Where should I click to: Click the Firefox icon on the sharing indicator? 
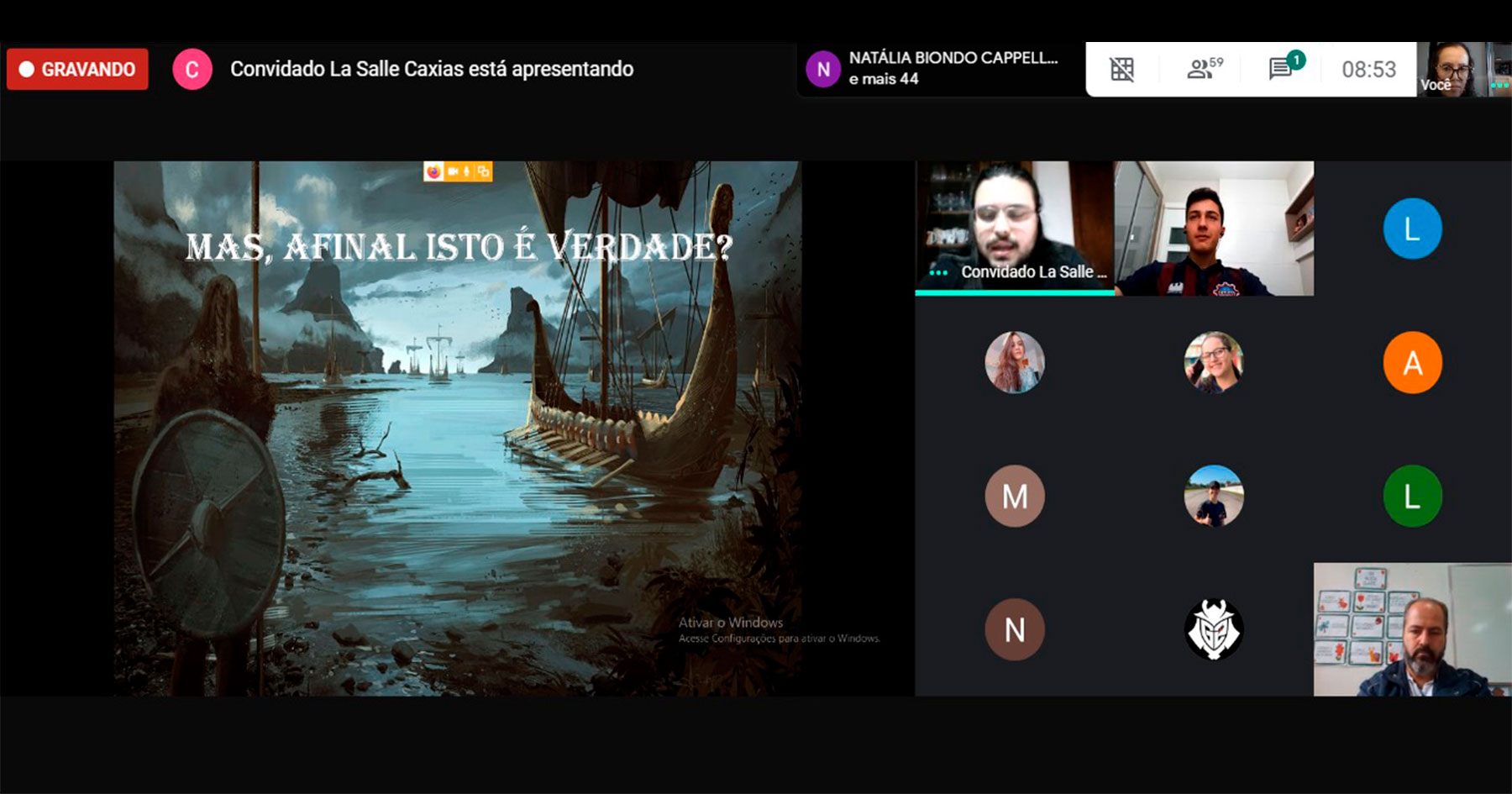pos(433,171)
